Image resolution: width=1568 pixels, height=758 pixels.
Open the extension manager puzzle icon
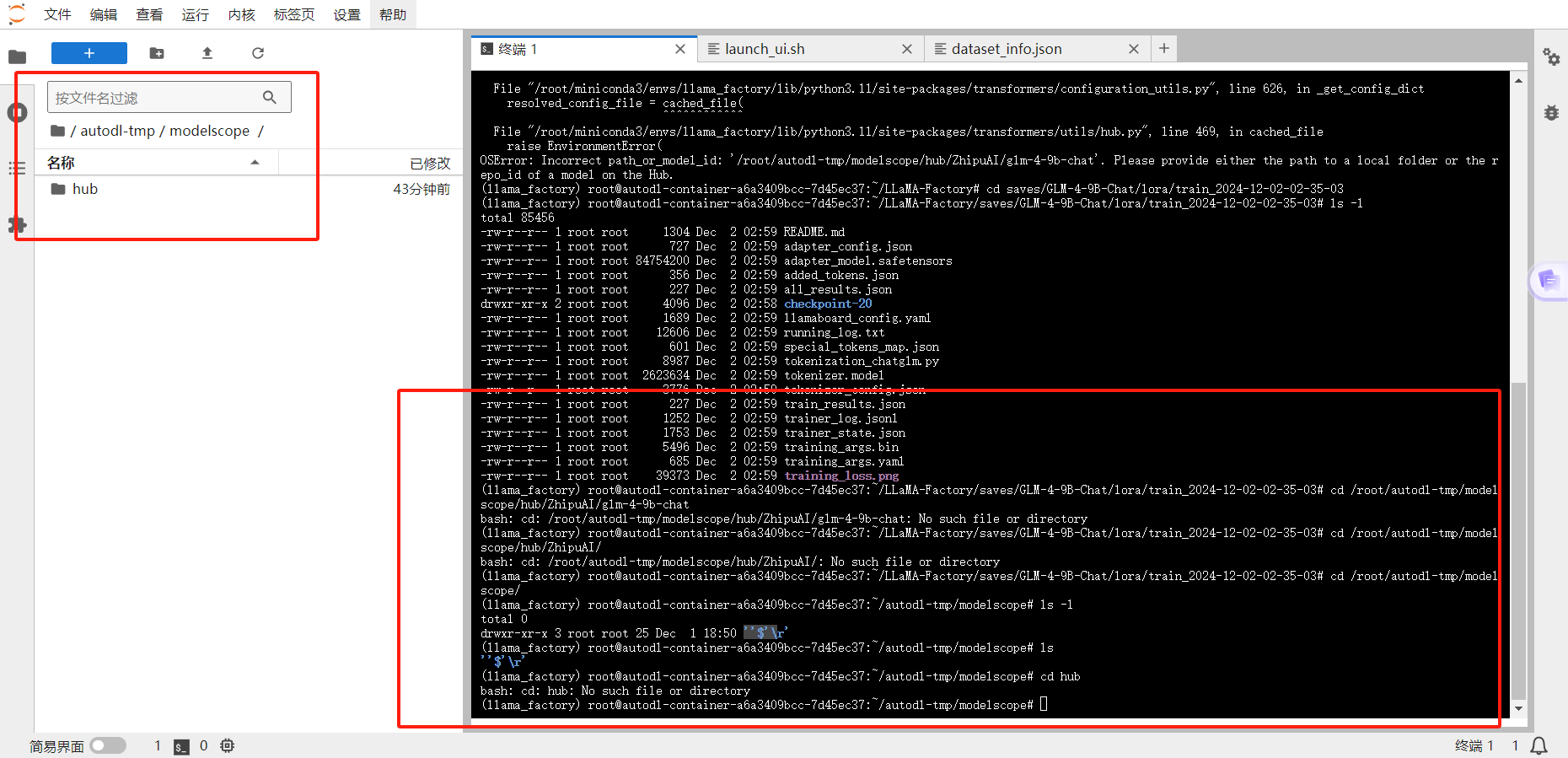tap(17, 225)
